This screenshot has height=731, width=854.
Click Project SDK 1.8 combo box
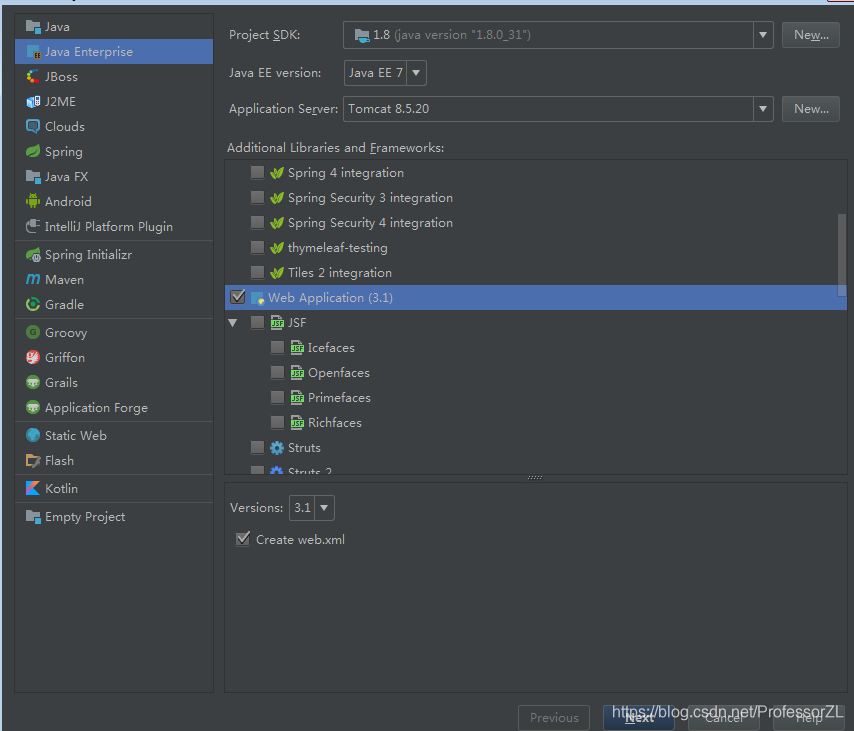pyautogui.click(x=558, y=35)
